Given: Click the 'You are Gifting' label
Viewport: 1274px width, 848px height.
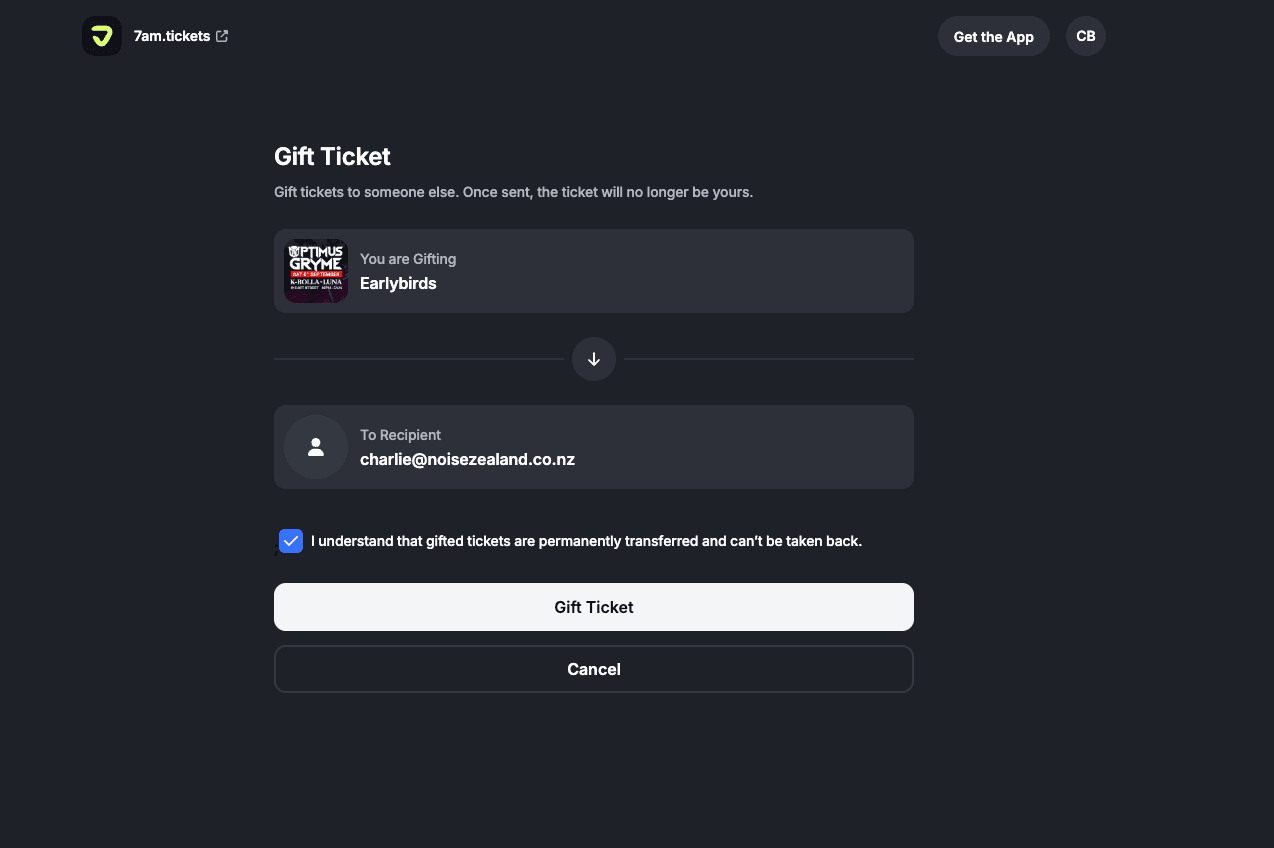Looking at the screenshot, I should (408, 259).
